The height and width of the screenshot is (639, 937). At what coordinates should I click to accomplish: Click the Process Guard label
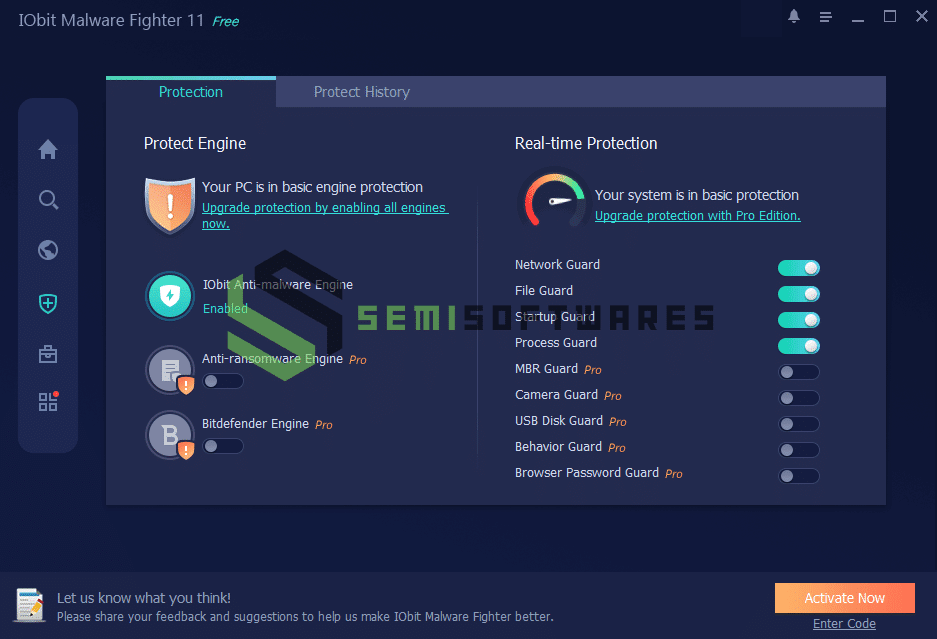[556, 343]
